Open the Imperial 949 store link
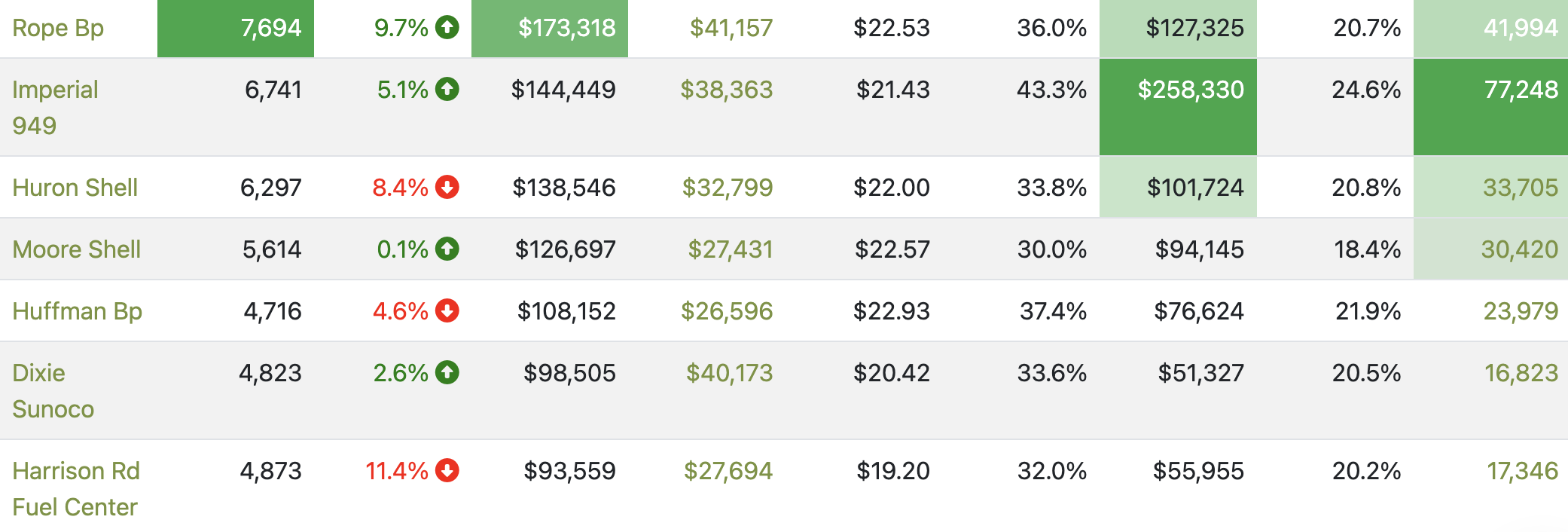 [55, 107]
